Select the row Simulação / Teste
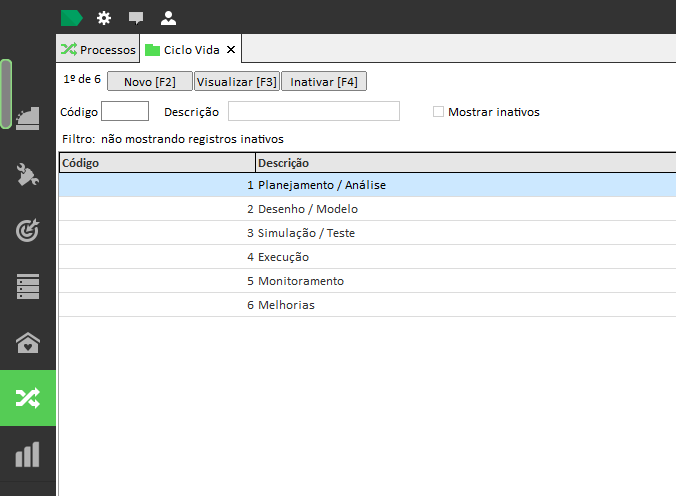This screenshot has height=496, width=676. pyautogui.click(x=367, y=233)
